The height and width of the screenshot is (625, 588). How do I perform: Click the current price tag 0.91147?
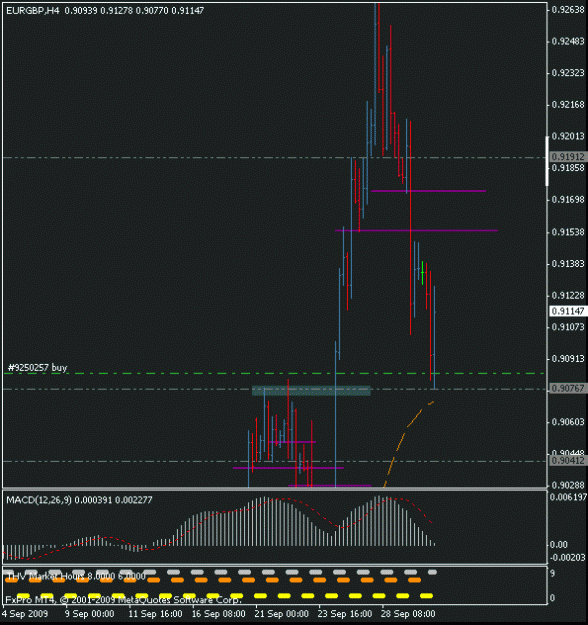pyautogui.click(x=568, y=311)
